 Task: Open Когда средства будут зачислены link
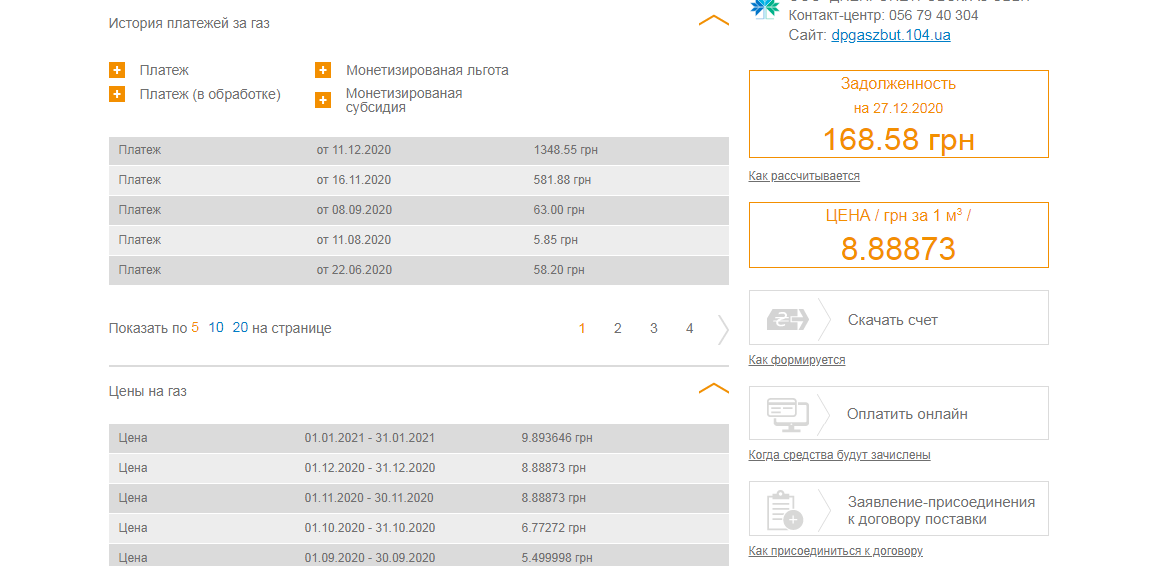pyautogui.click(x=840, y=455)
